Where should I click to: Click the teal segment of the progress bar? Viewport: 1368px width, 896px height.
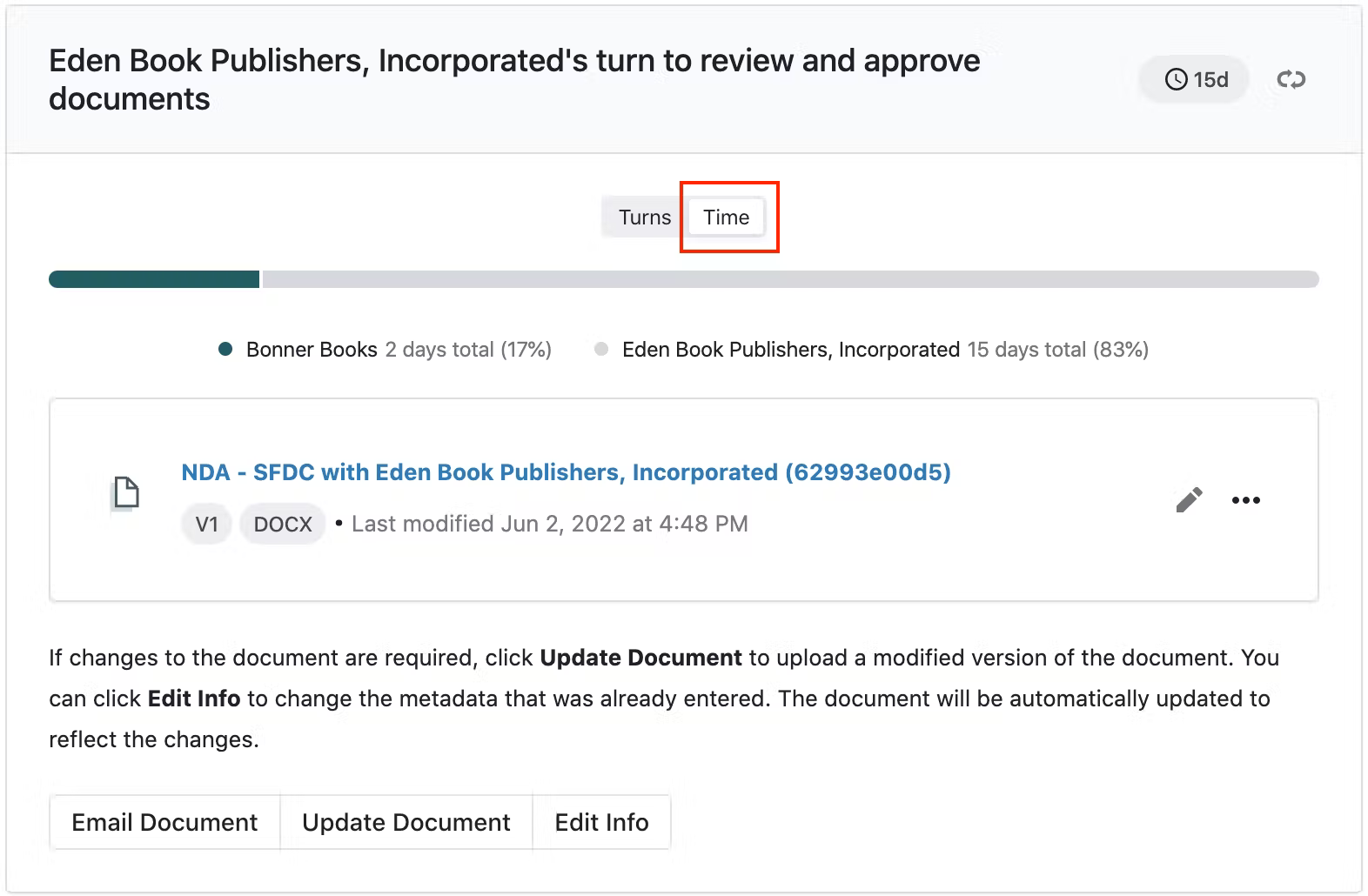pyautogui.click(x=154, y=279)
